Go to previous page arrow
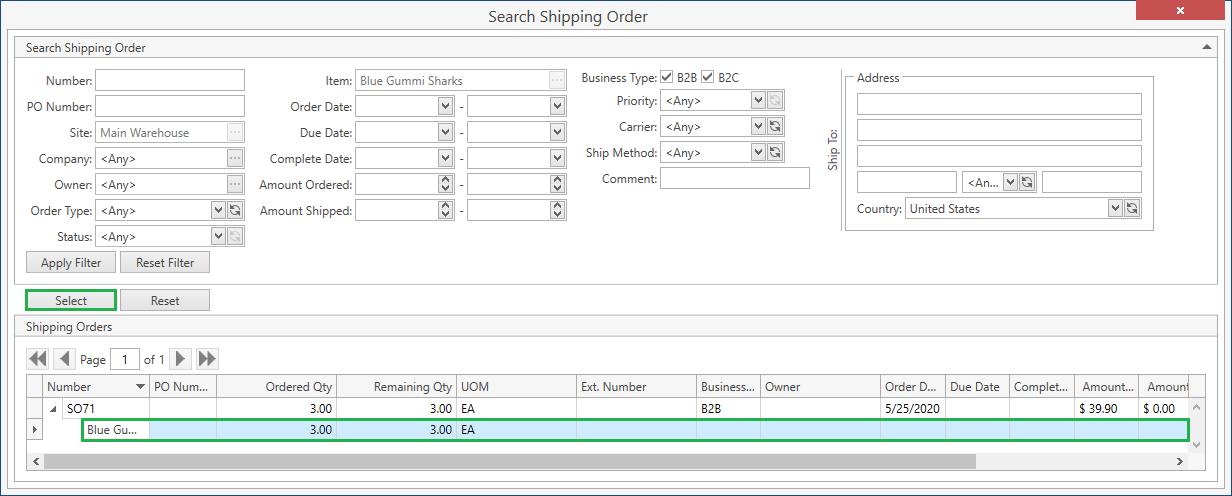Screen dimensions: 1232x496 (x=65, y=359)
